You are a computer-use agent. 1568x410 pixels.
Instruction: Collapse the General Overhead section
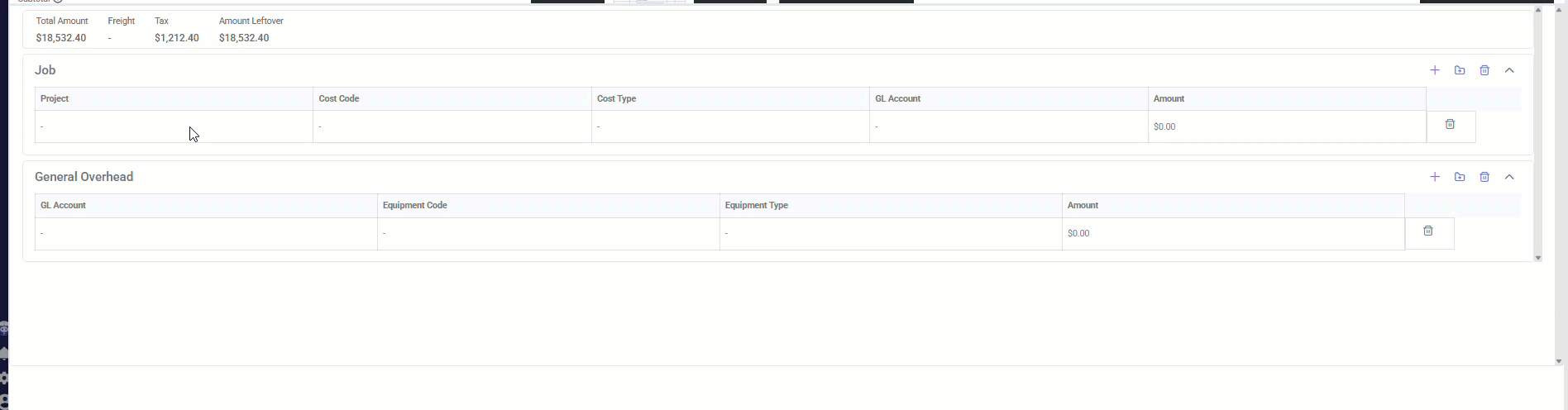pos(1509,177)
